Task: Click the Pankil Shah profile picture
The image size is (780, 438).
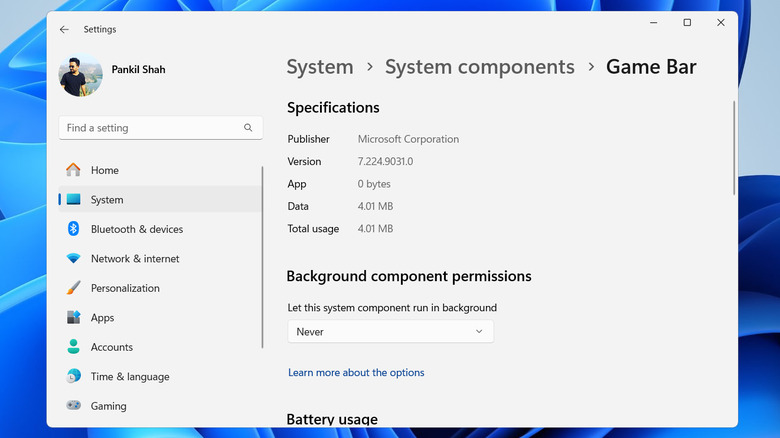Action: (x=80, y=75)
